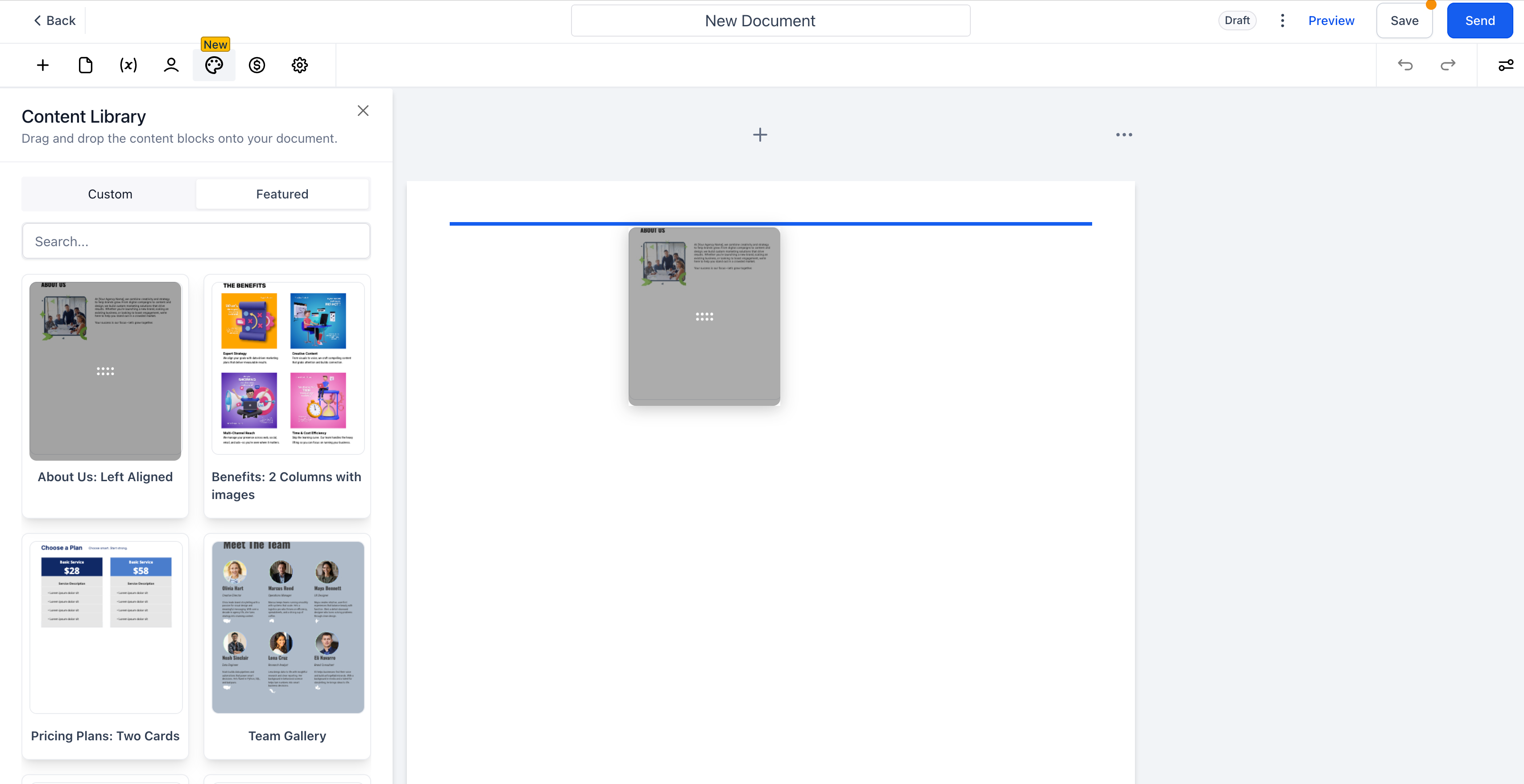The image size is (1524, 784).
Task: Click the Content Library search field
Action: 196,241
